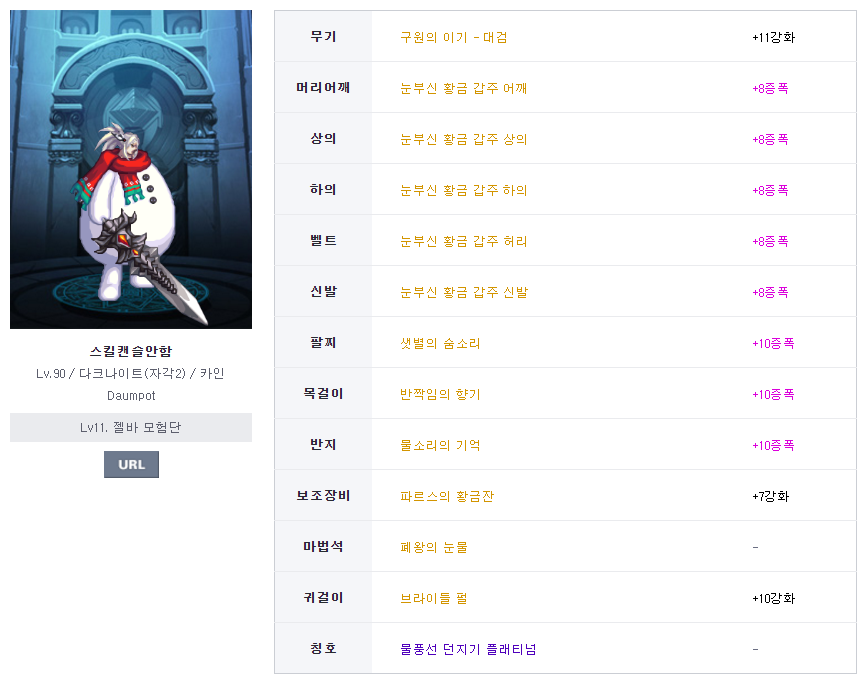Click the URL button under the character
The width and height of the screenshot is (865, 683).
(x=131, y=464)
